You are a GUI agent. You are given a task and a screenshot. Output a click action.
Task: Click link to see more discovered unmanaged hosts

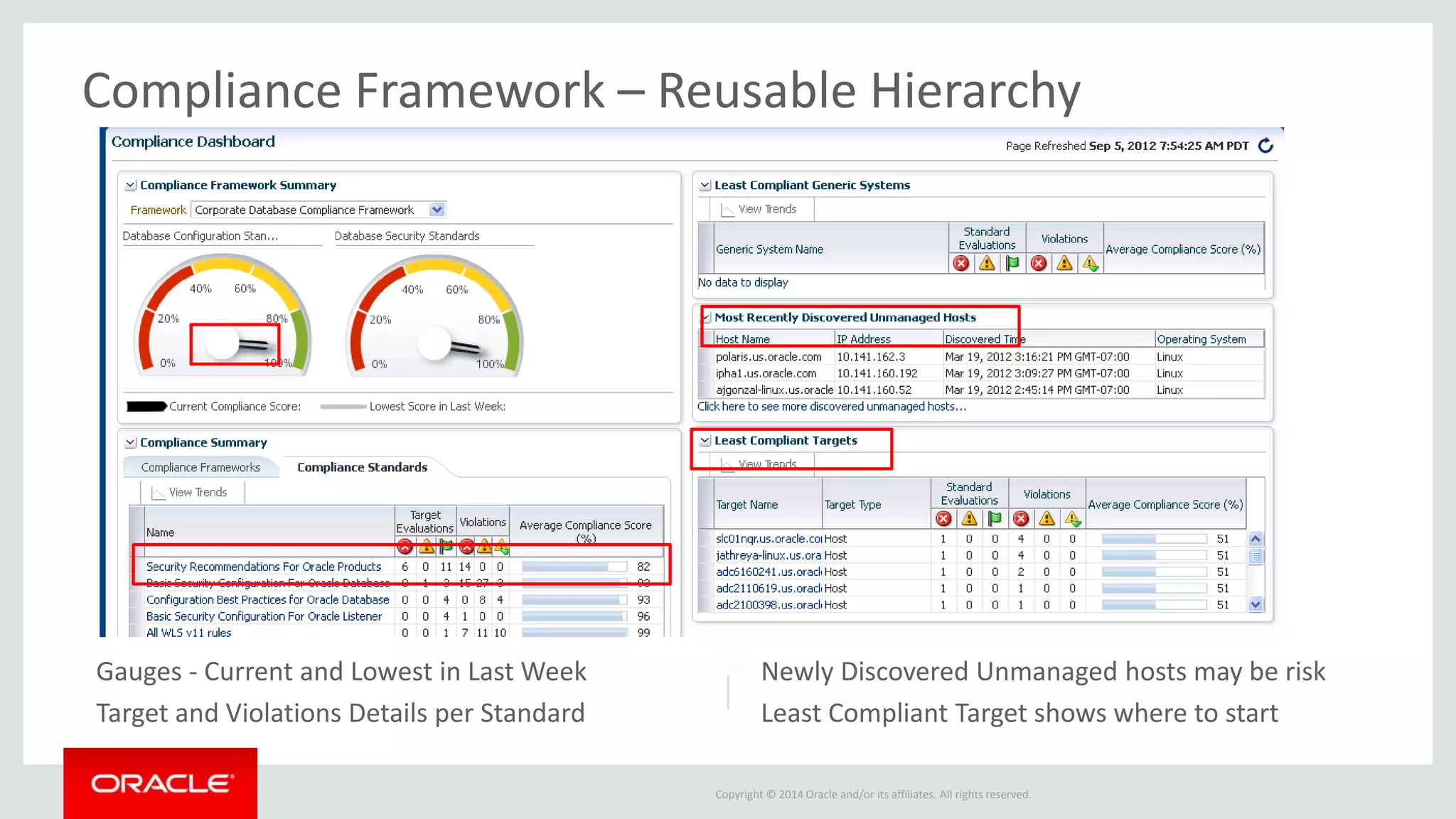click(x=831, y=407)
